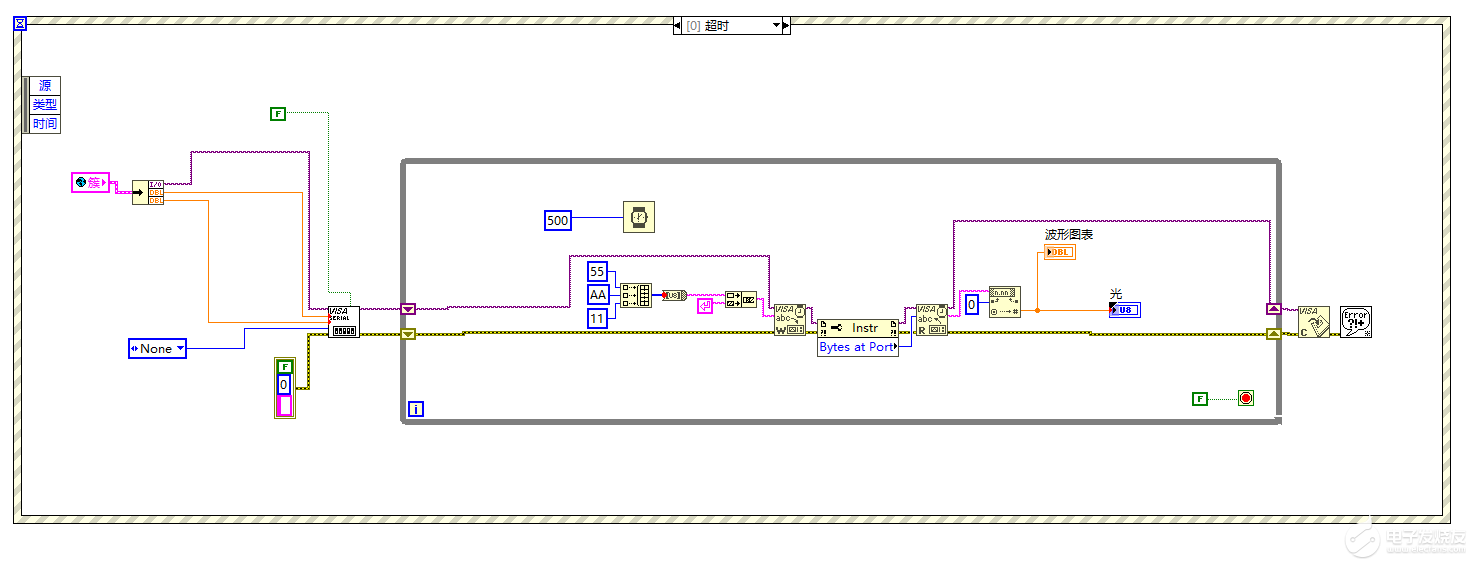Screen dimensions: 1472x564
Task: Toggle the False constant wired to stop terminal
Action: (1200, 399)
